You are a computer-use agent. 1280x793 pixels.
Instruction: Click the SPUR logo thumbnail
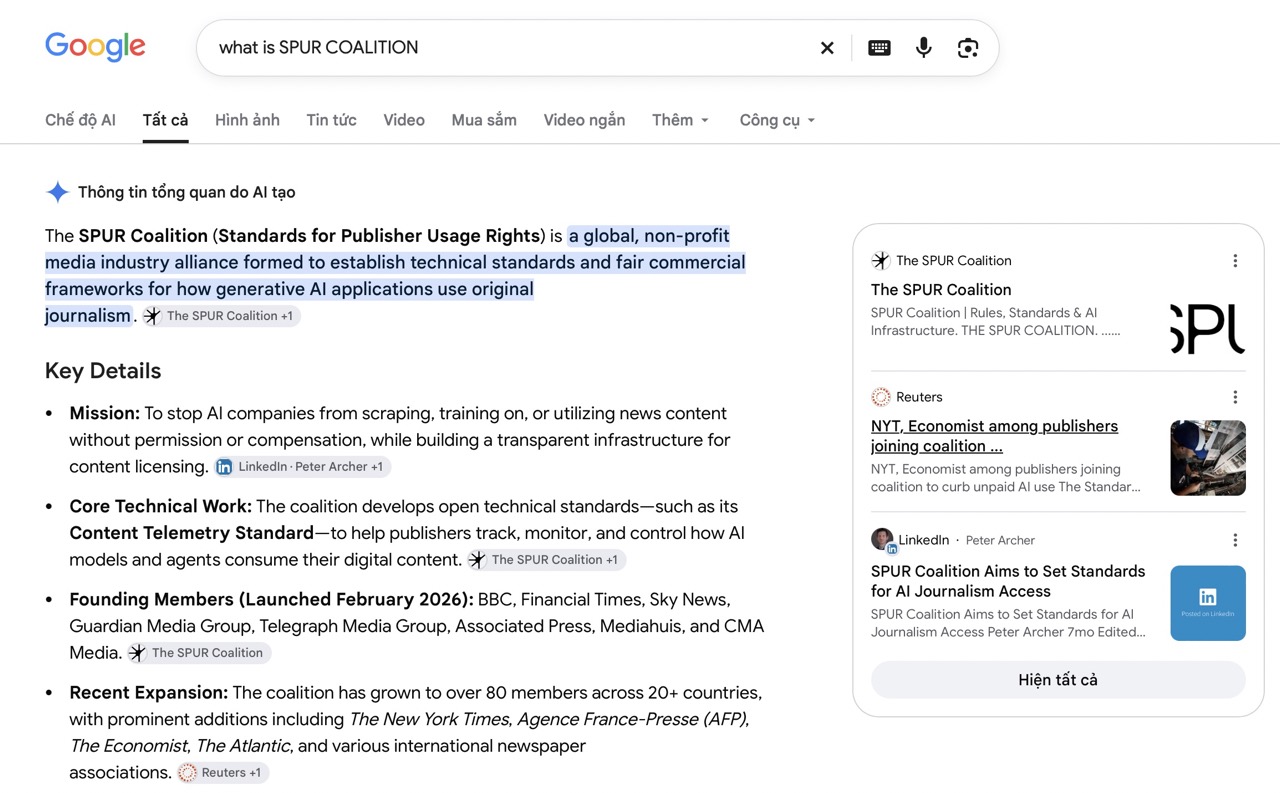tap(1208, 329)
